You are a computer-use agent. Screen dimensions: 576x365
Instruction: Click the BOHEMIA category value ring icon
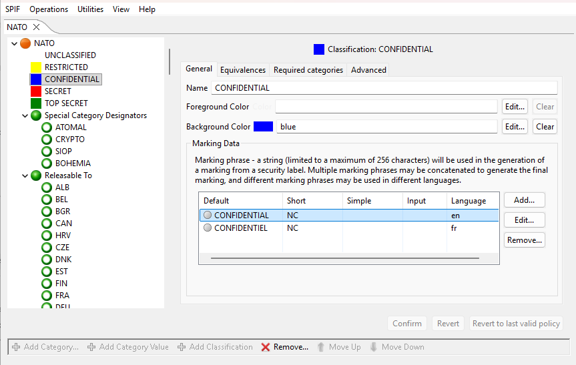(x=47, y=163)
